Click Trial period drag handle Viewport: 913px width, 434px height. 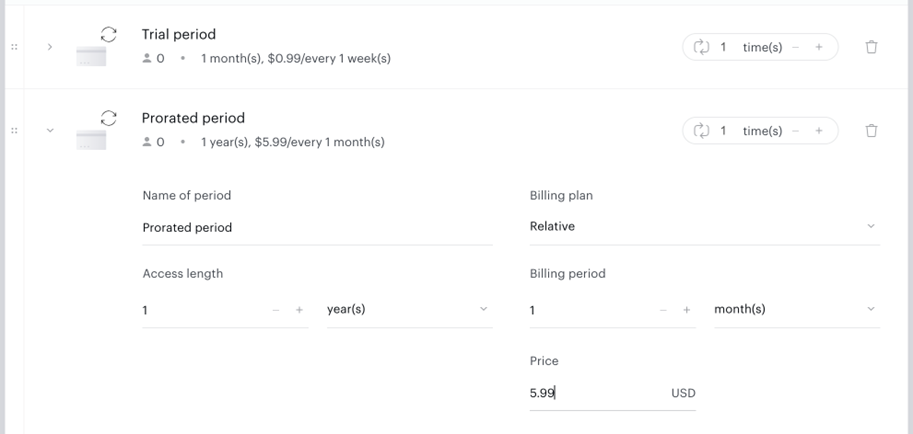pyautogui.click(x=14, y=47)
